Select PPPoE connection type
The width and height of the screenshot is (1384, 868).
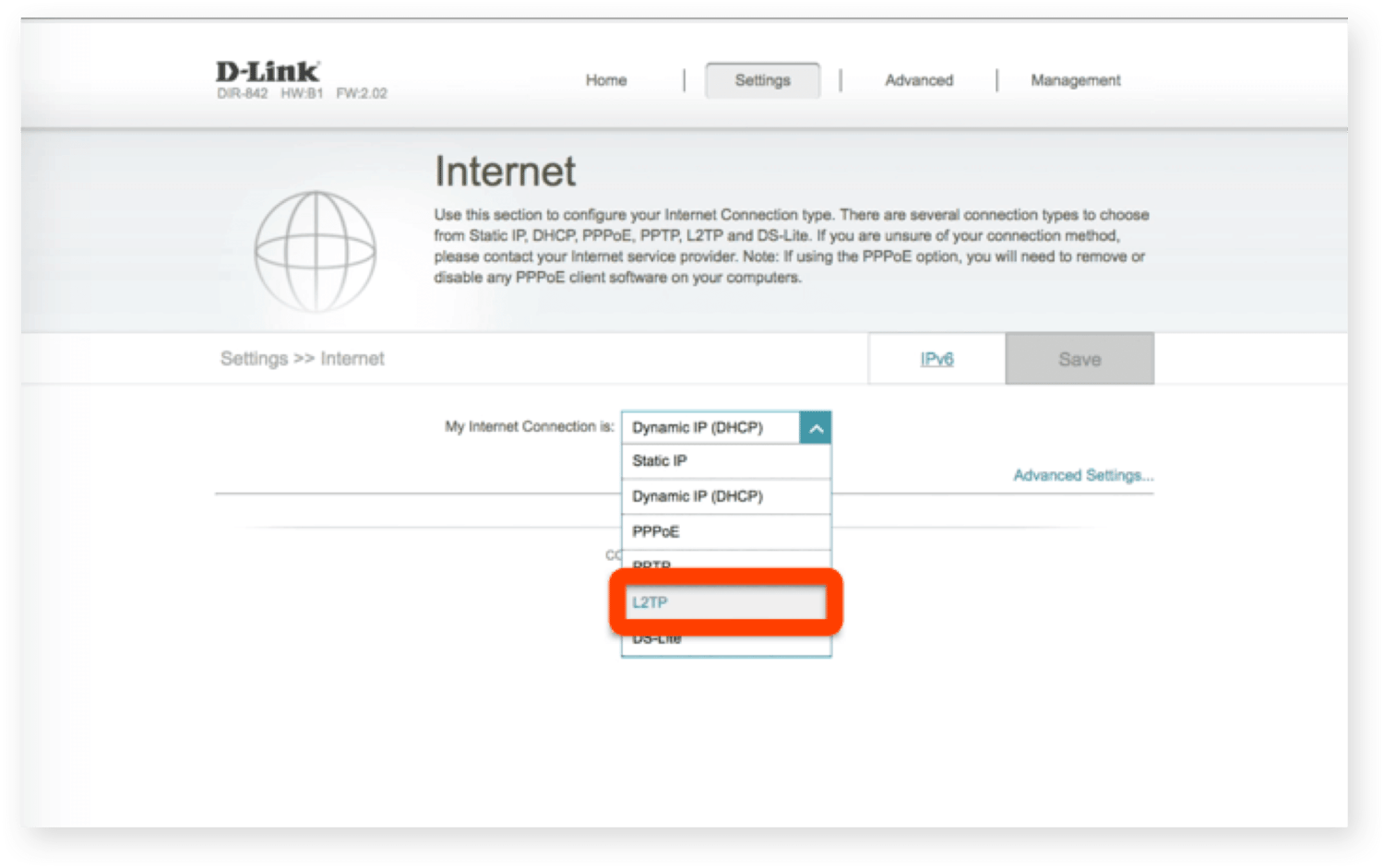pos(725,531)
